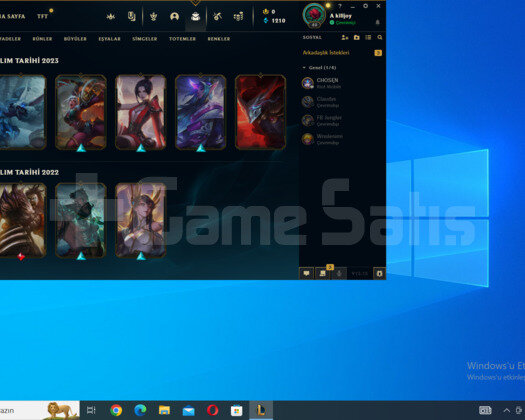Collapse the Genel friends group
Screen dimensions: 525x420
319,68
